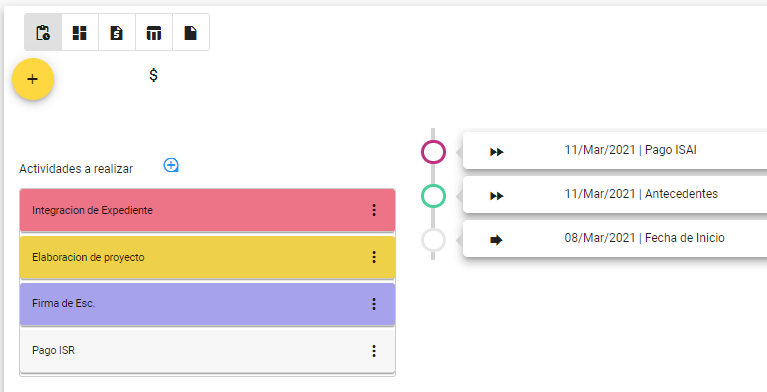Image resolution: width=767 pixels, height=392 pixels.
Task: Open options menu for Pago ISR
Action: pos(374,351)
